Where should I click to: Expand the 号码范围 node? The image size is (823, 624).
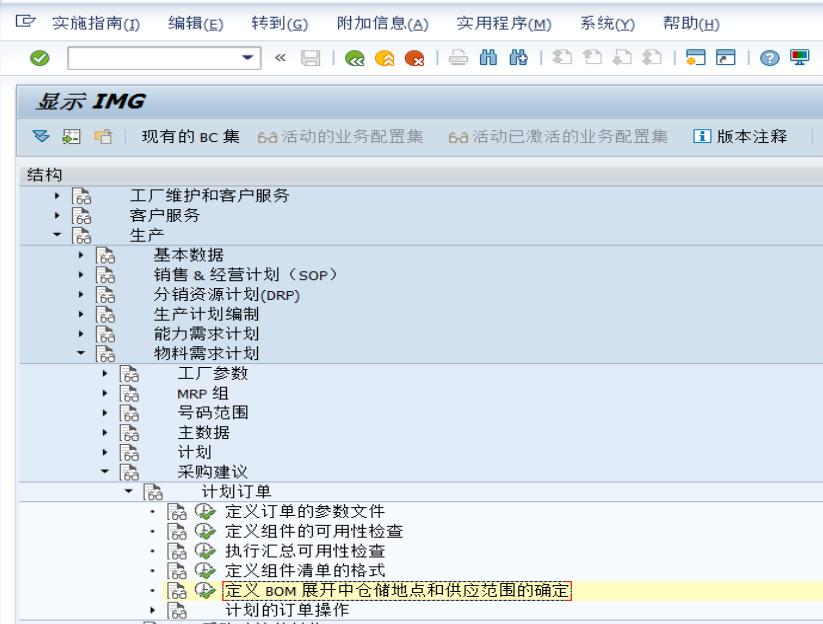pos(105,413)
